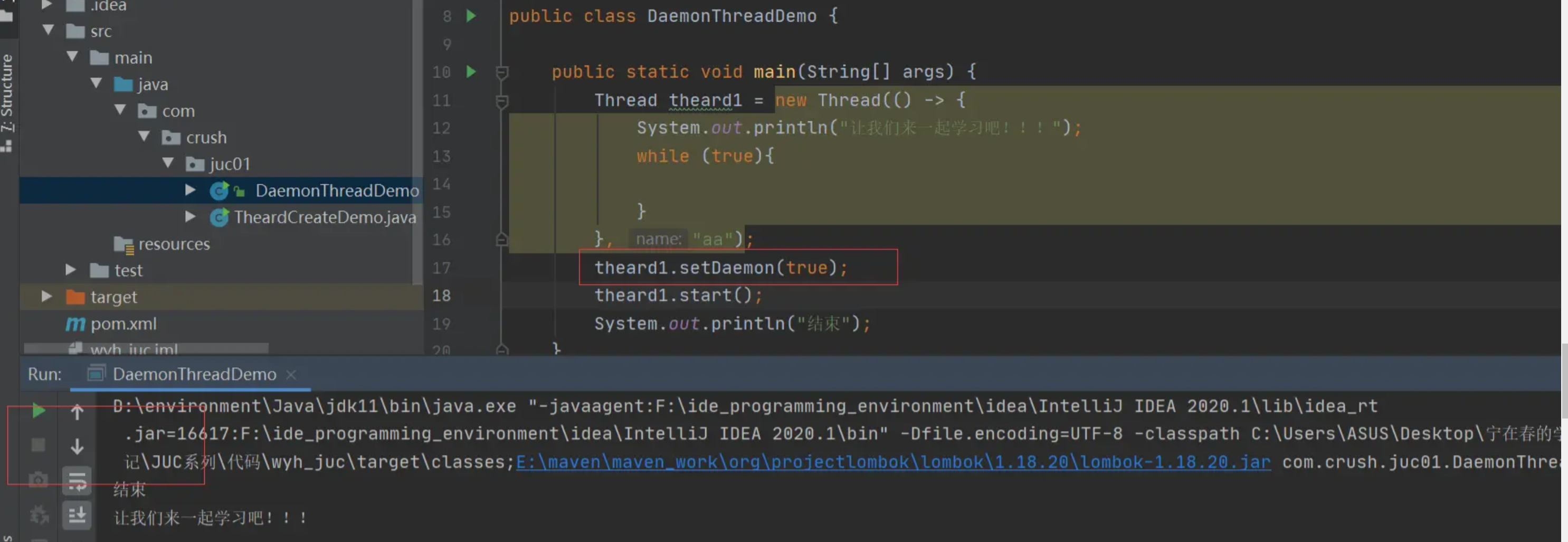
Task: Click scroll to end console button
Action: click(x=77, y=515)
